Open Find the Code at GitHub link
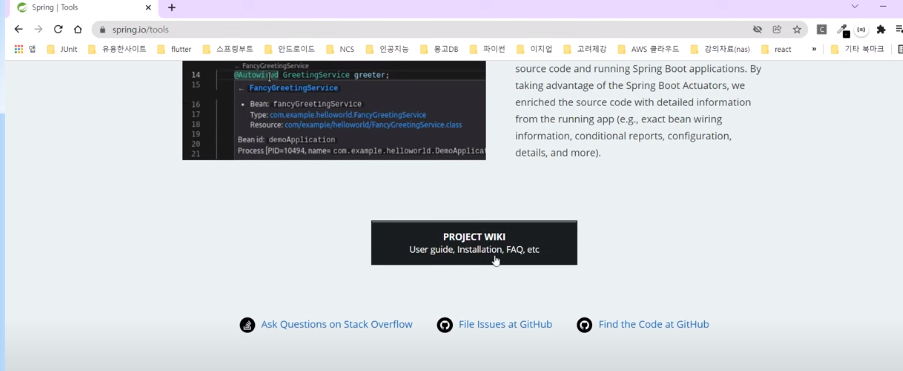Image resolution: width=903 pixels, height=371 pixels. click(654, 324)
